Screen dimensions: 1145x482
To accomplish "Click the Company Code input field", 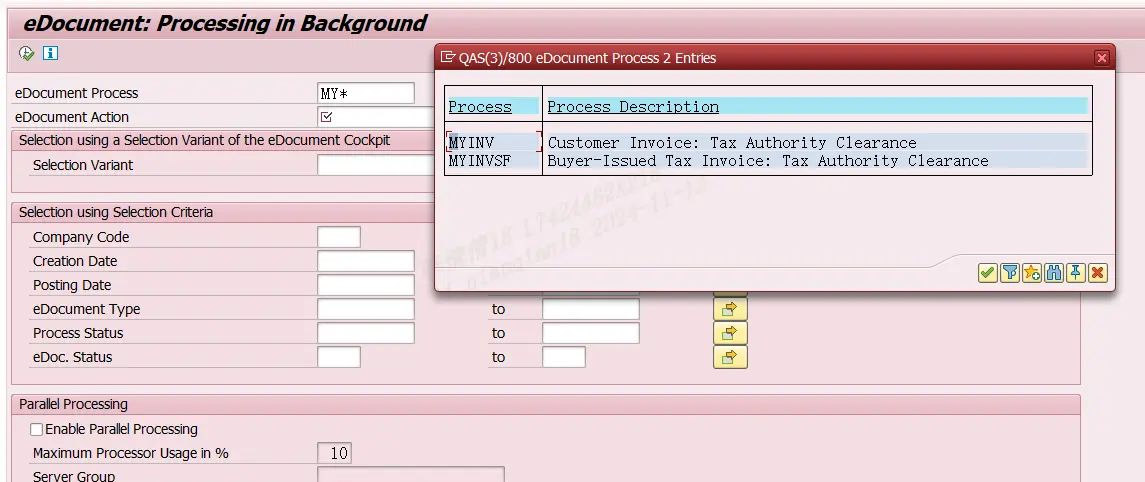I will 338,237.
